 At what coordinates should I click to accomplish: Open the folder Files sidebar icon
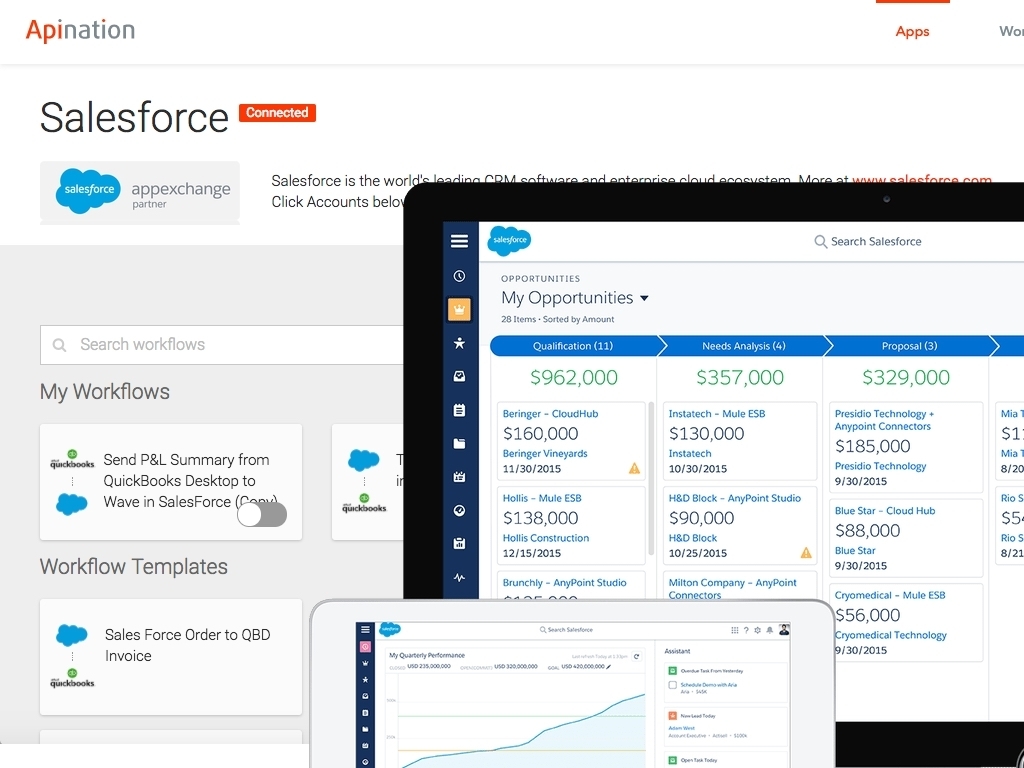[x=459, y=443]
